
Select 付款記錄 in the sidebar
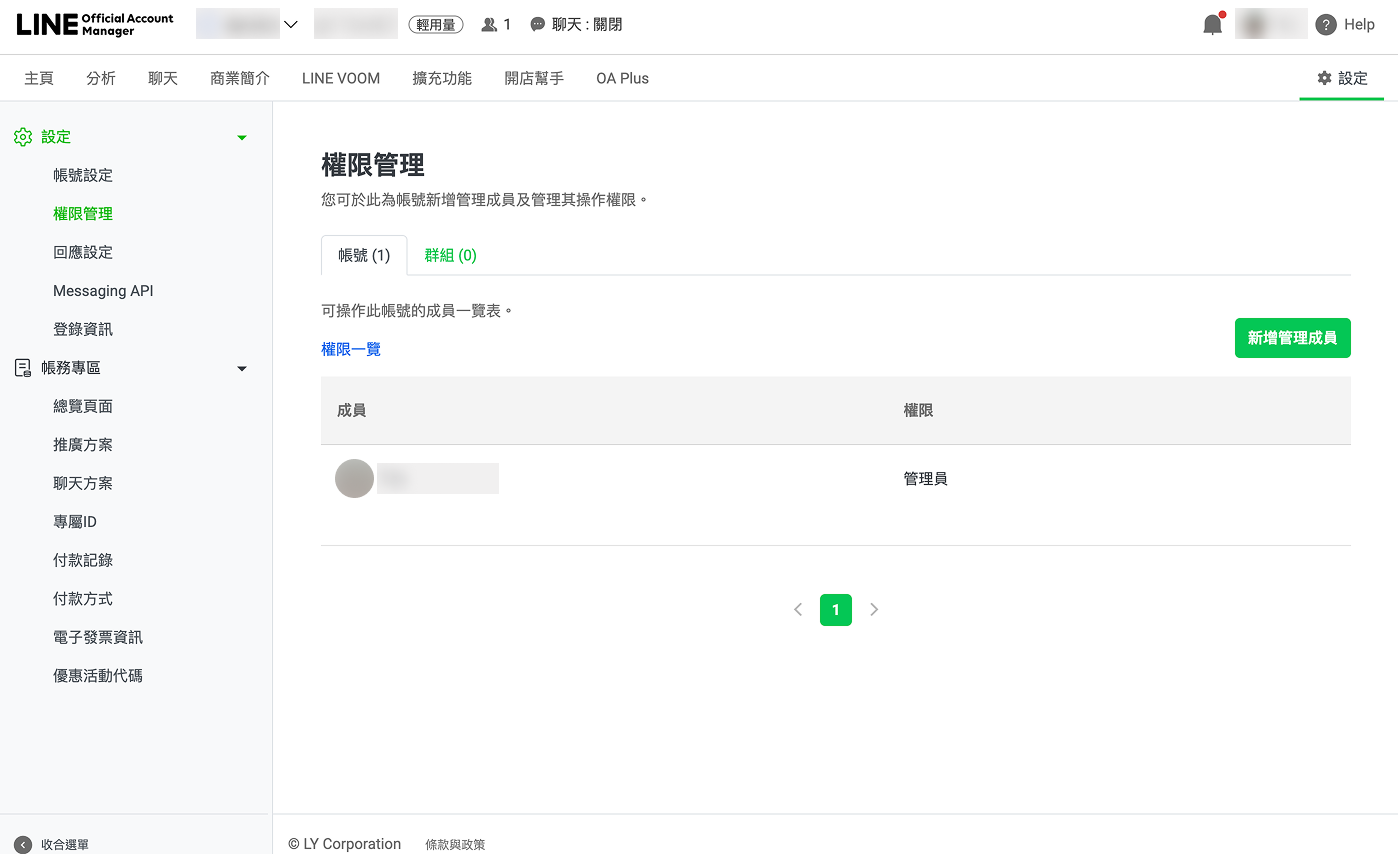(83, 560)
